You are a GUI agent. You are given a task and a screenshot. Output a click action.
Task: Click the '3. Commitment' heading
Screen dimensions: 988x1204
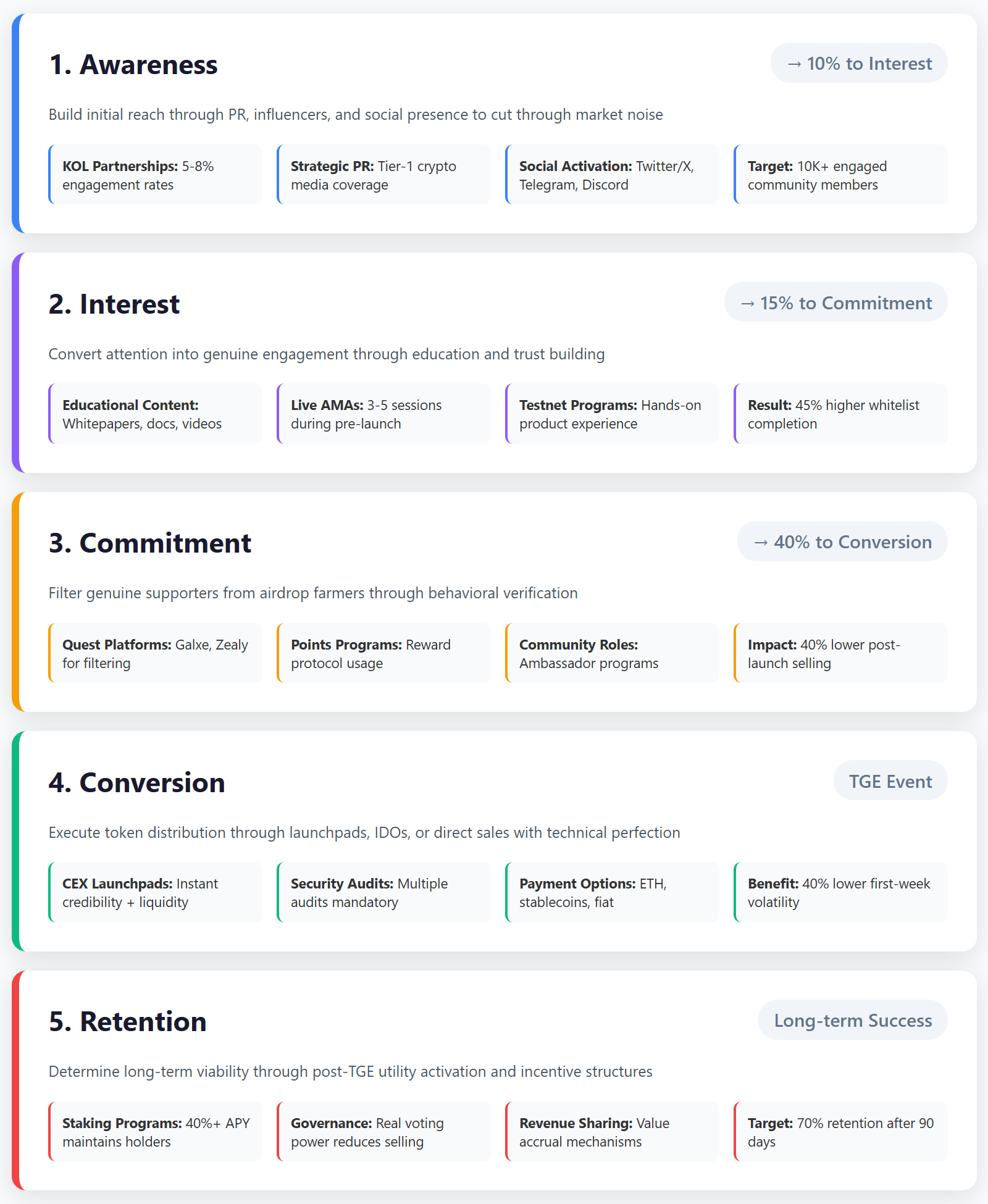pos(150,543)
